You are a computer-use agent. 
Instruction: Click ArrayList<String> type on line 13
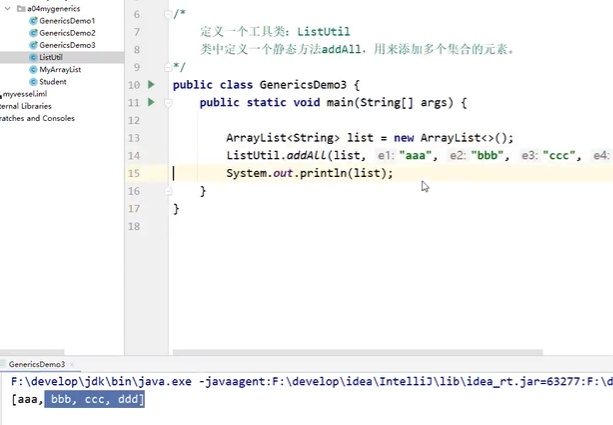click(x=283, y=138)
